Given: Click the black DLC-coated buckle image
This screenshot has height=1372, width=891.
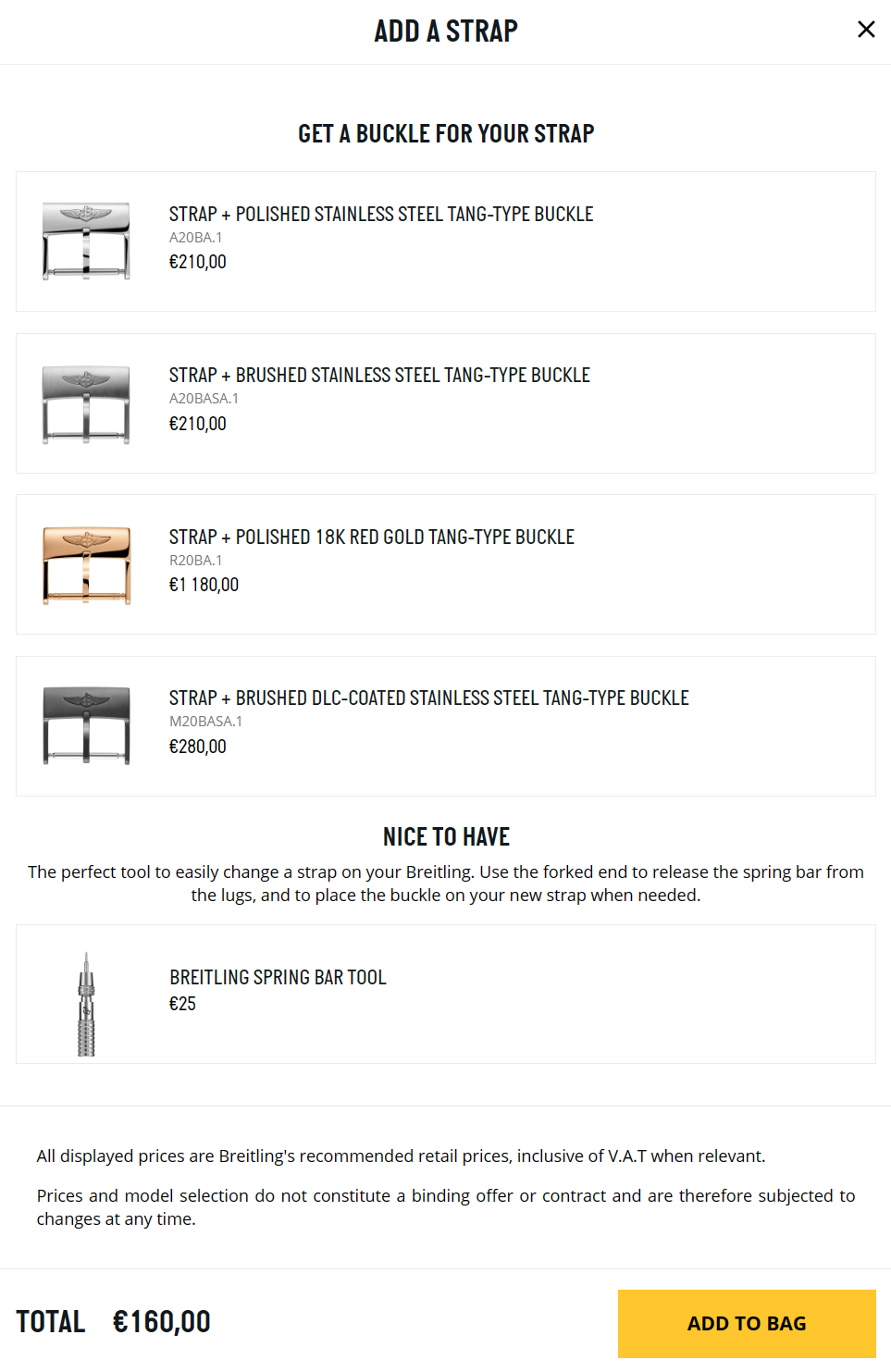Looking at the screenshot, I should (x=87, y=726).
